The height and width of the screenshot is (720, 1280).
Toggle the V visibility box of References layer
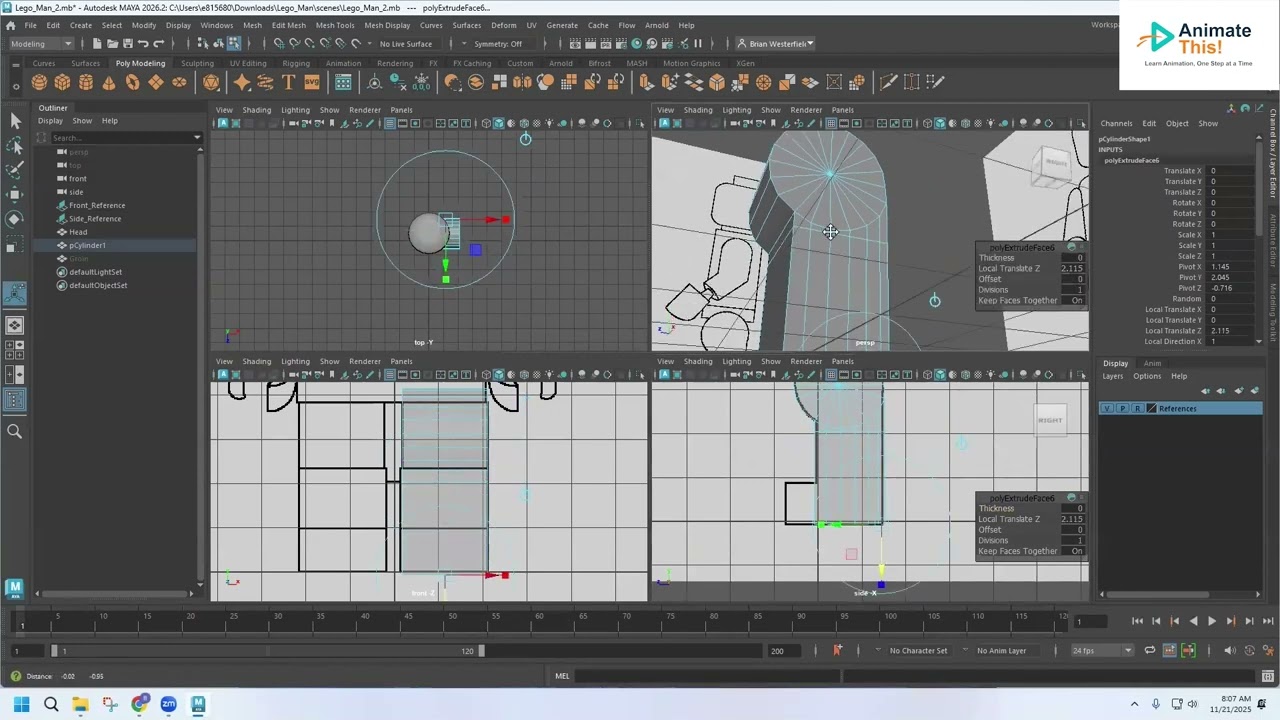1106,408
